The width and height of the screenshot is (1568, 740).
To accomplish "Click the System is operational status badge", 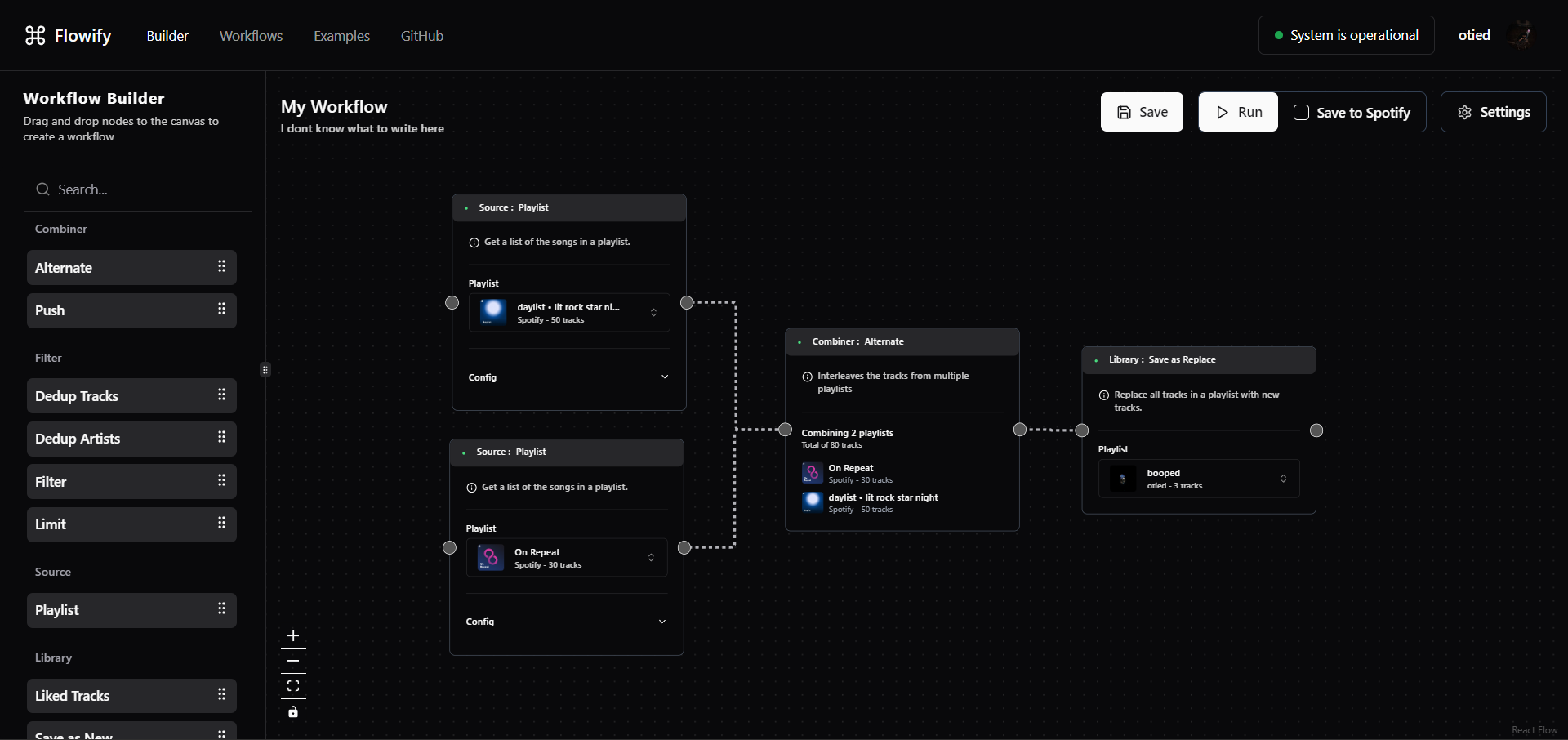I will (x=1346, y=35).
